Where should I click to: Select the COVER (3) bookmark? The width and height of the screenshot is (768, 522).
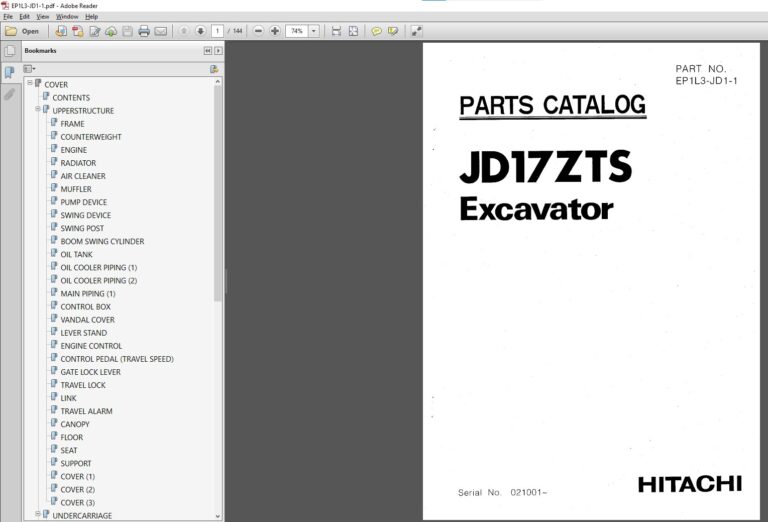coord(77,502)
